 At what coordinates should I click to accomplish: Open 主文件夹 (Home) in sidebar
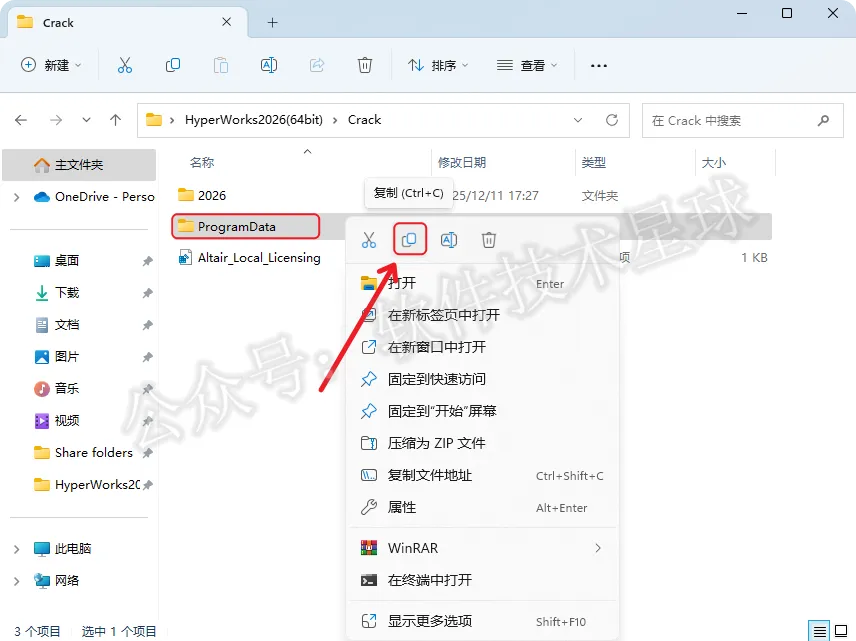[x=79, y=165]
